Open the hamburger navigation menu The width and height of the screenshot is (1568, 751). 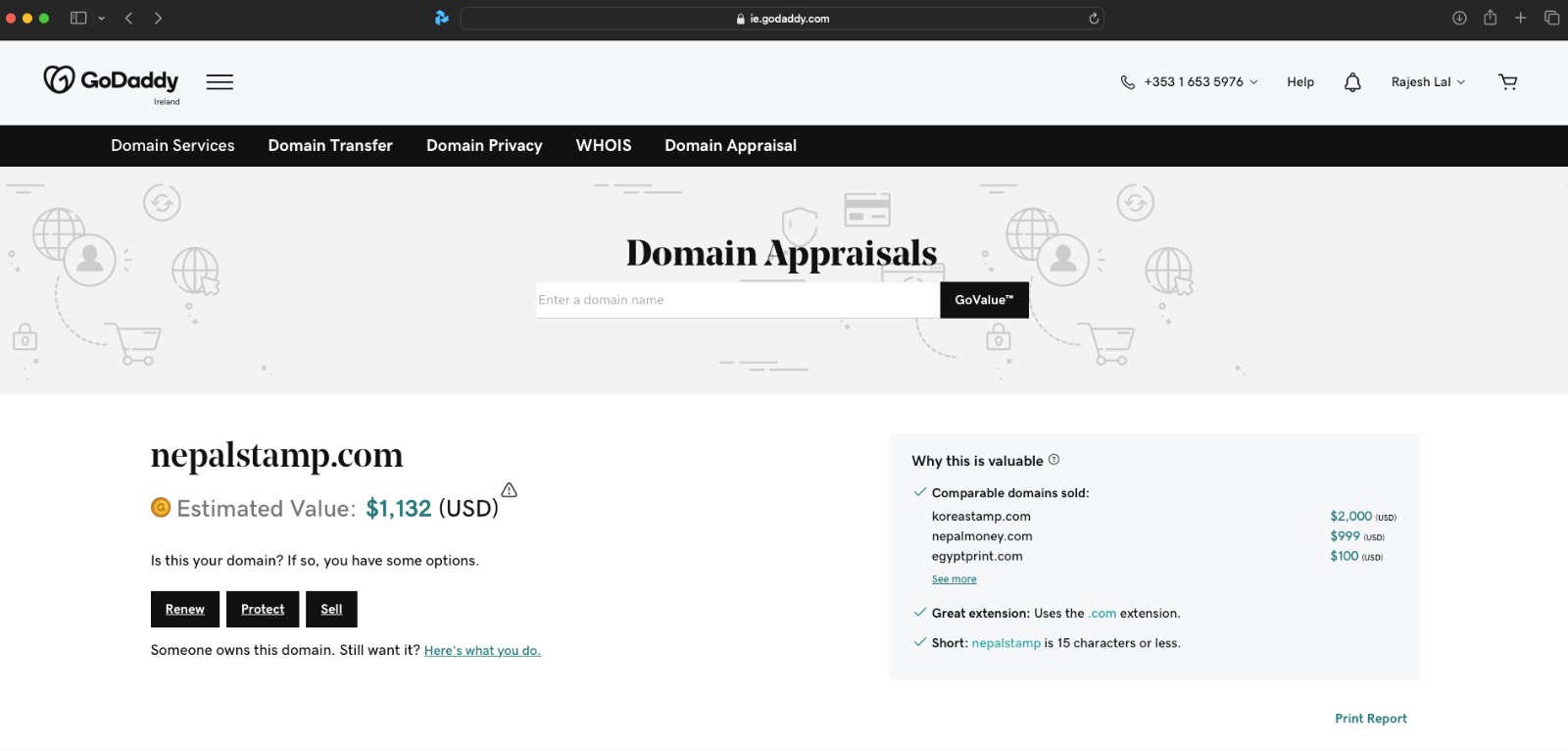click(x=220, y=82)
